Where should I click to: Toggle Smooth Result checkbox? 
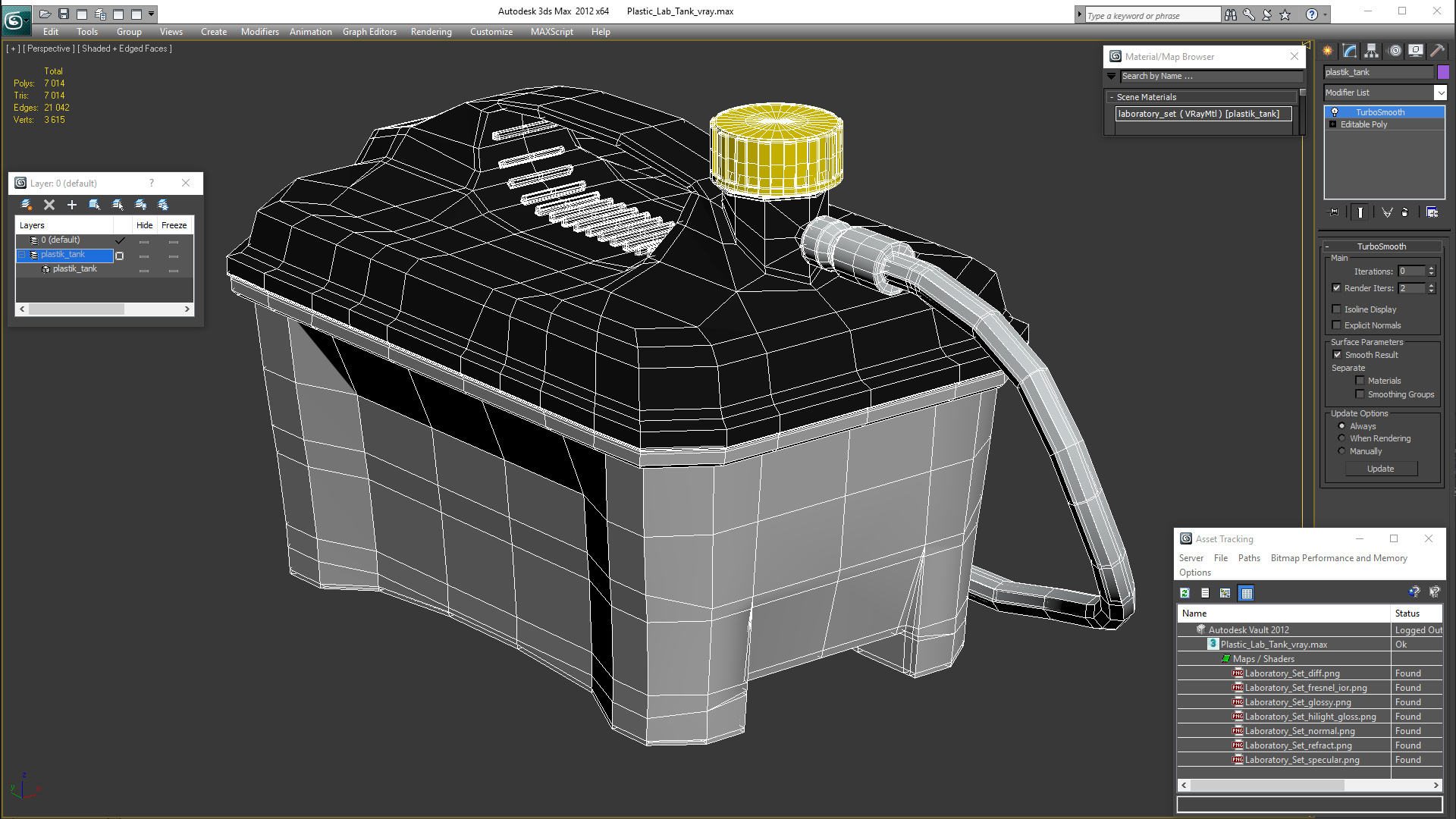click(x=1337, y=355)
